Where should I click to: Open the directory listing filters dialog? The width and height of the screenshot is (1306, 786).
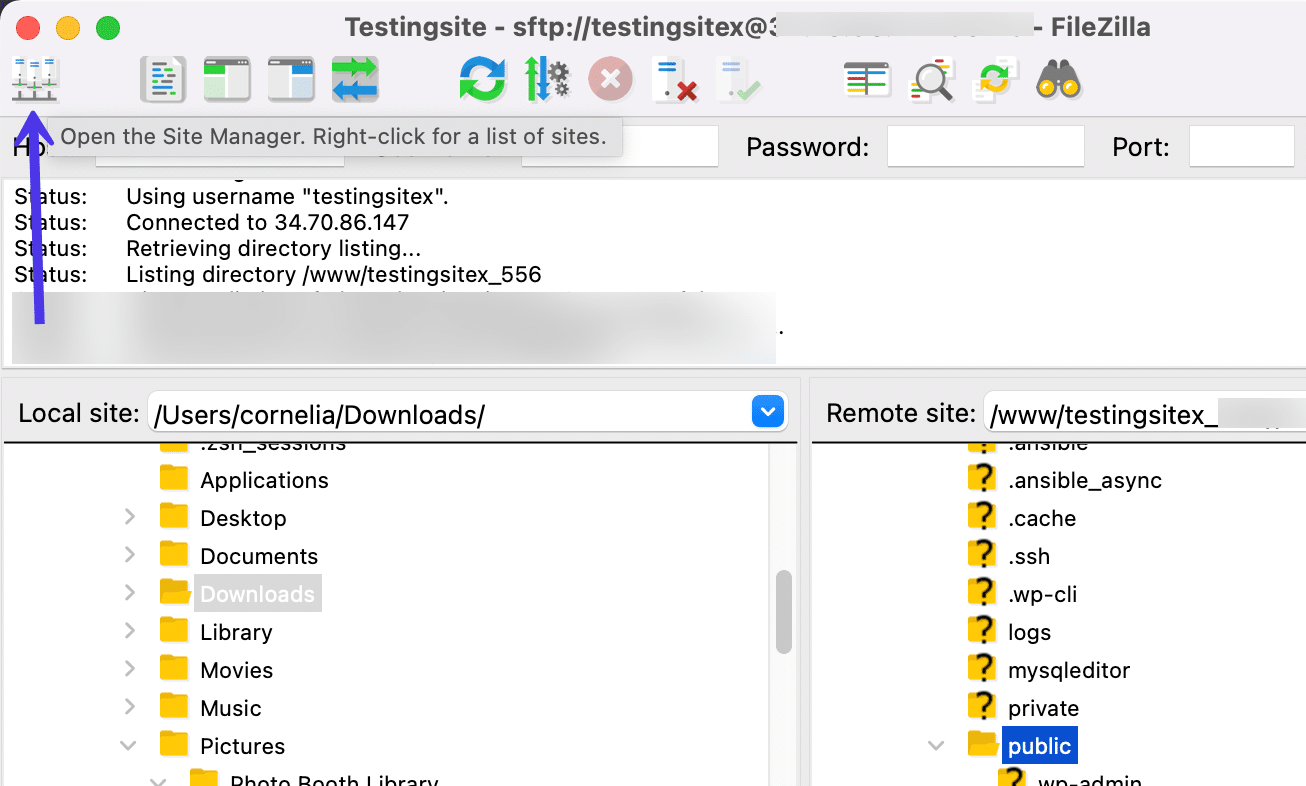[866, 80]
